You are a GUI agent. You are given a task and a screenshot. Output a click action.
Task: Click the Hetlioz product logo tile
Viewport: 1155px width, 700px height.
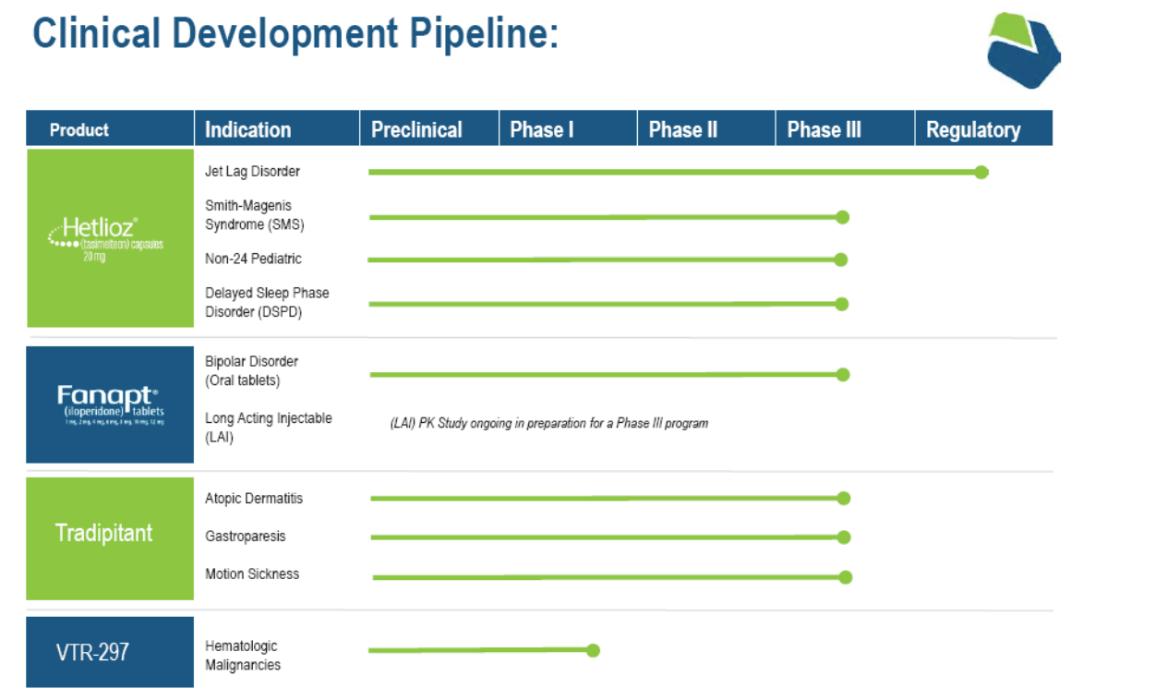[x=110, y=238]
